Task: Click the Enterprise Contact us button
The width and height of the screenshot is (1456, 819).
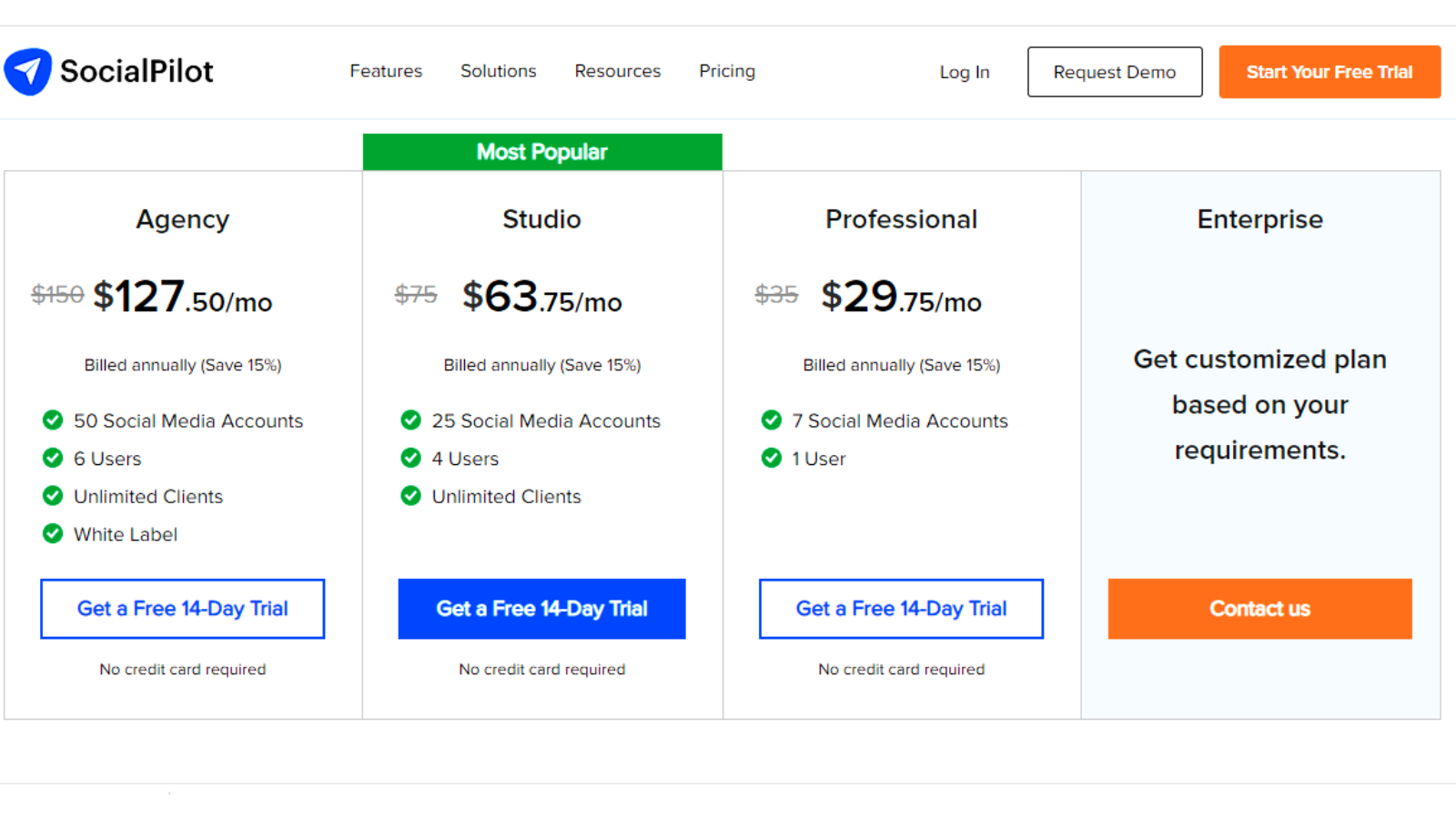Action: tap(1259, 609)
